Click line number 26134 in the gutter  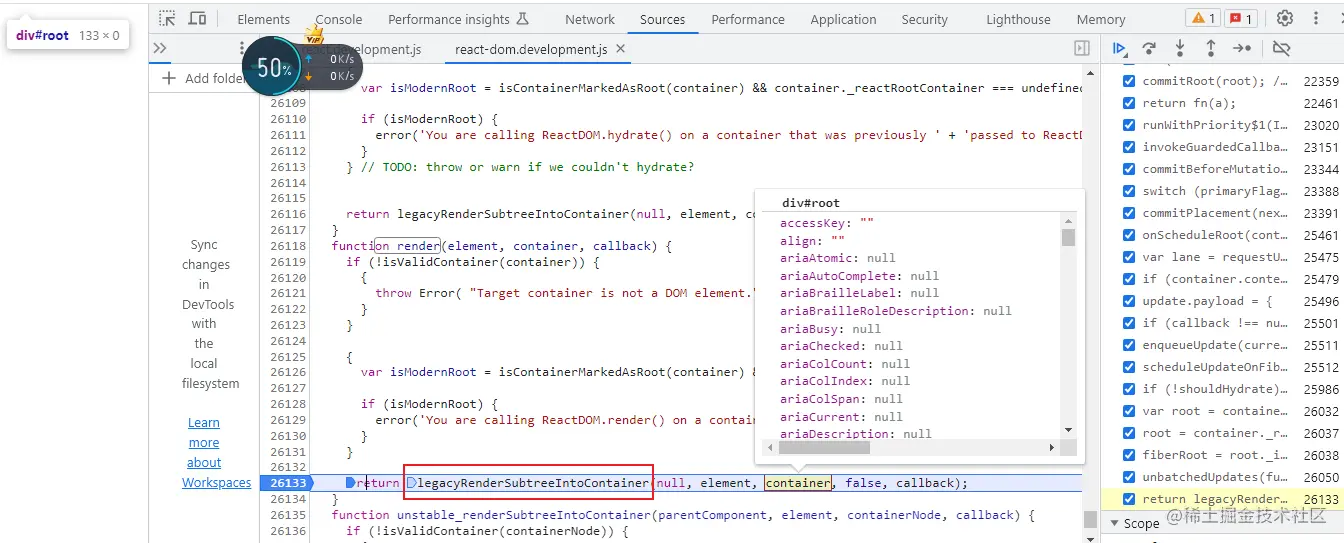[x=288, y=499]
